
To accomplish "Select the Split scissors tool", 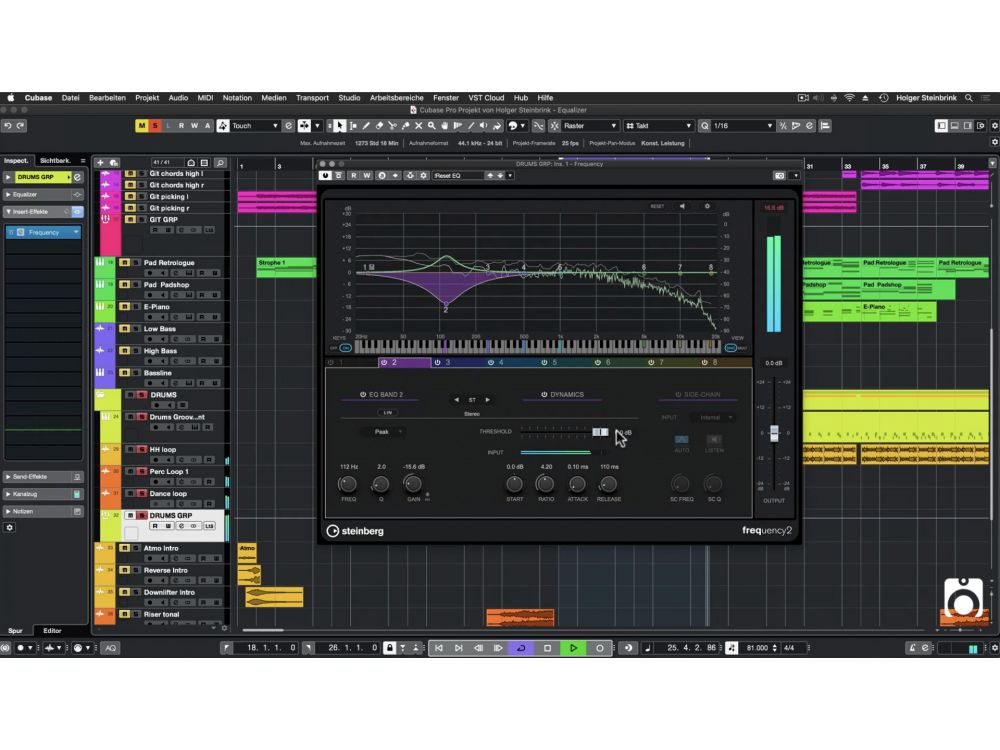I will click(392, 126).
